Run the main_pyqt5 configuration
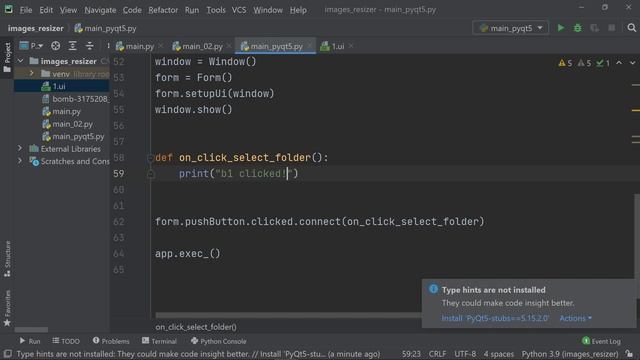640x360 pixels. click(x=561, y=28)
